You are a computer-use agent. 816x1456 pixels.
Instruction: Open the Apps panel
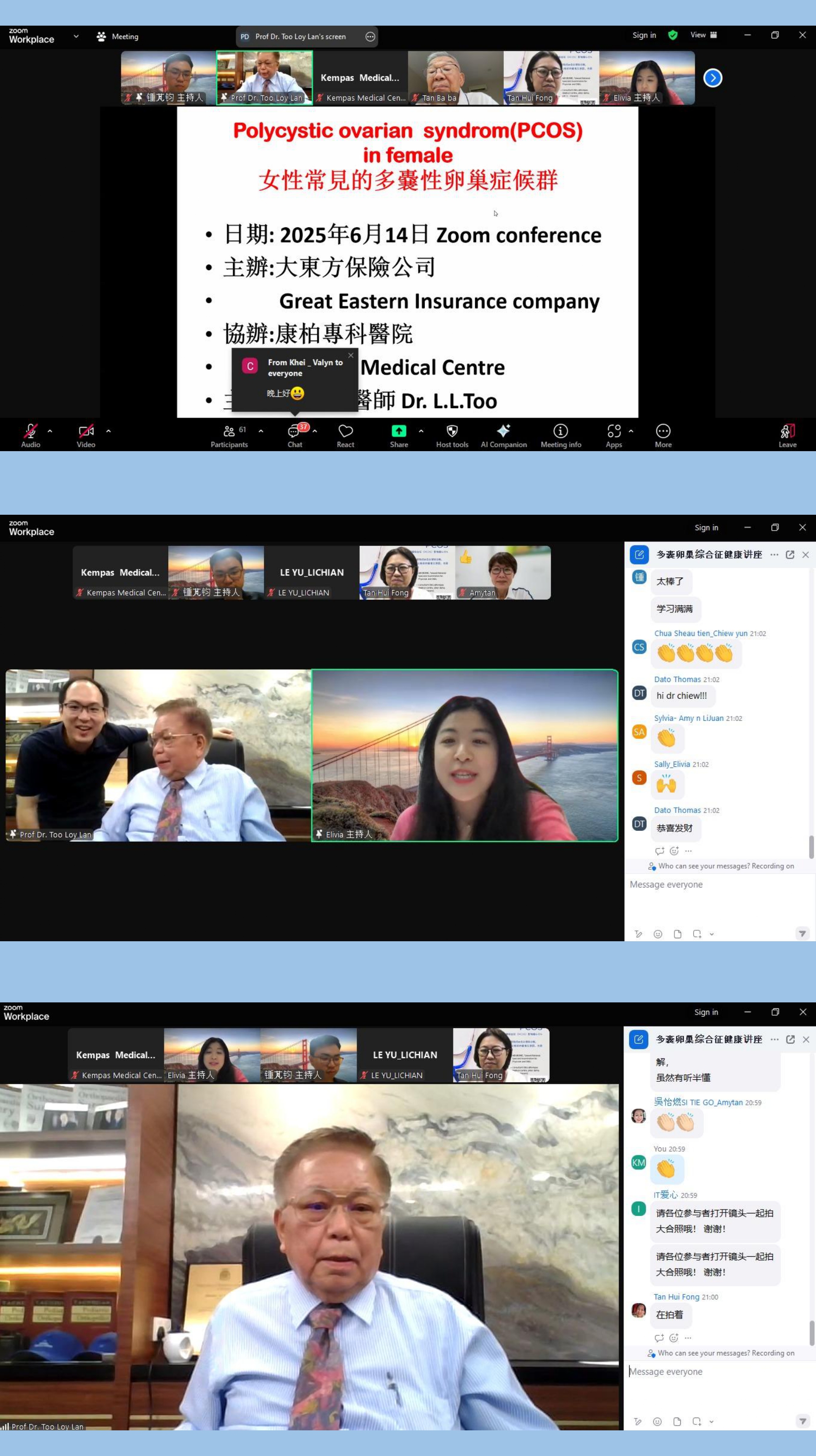pos(614,434)
